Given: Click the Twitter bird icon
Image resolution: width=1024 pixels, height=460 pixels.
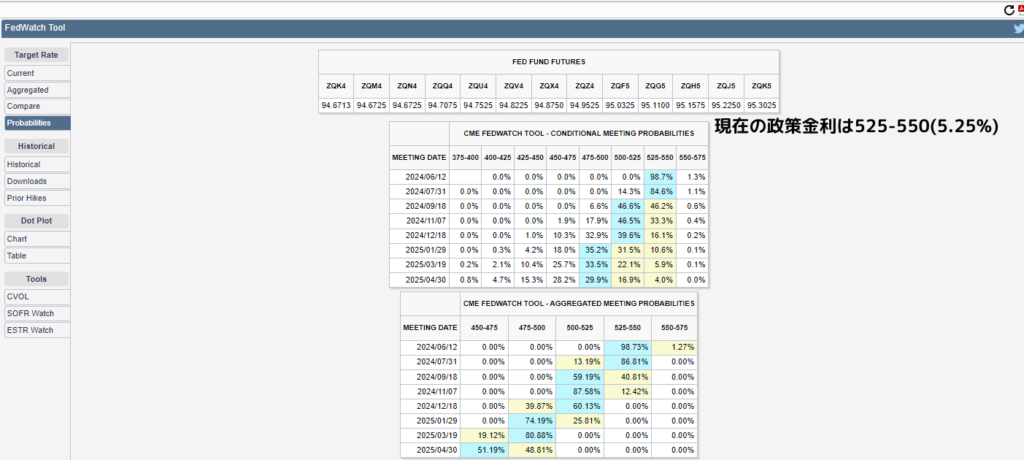Looking at the screenshot, I should tap(1017, 28).
